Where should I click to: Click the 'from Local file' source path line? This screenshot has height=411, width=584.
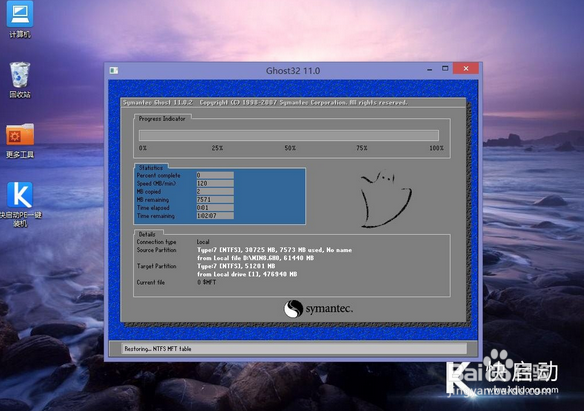click(255, 258)
